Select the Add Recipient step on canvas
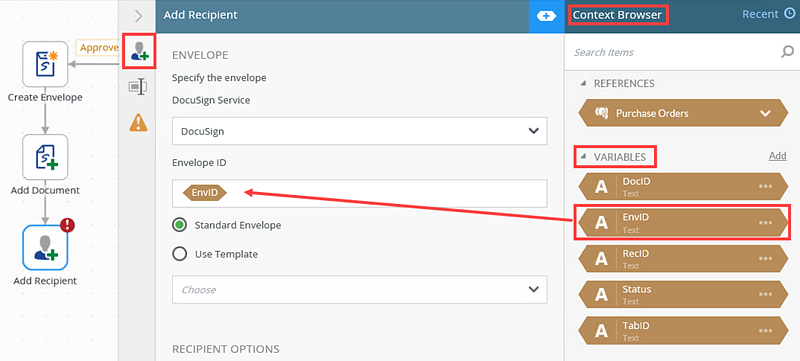 (45, 248)
